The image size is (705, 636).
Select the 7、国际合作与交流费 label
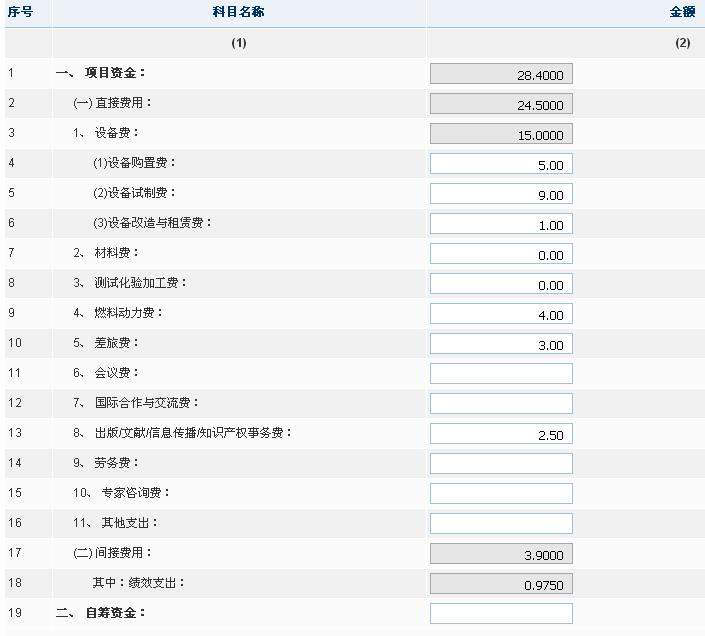tap(136, 403)
